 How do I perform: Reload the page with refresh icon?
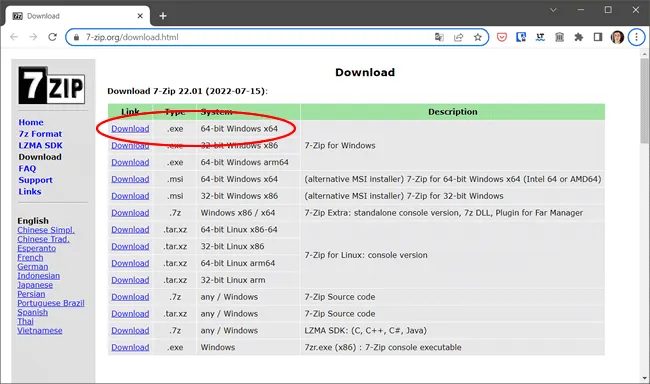point(52,37)
